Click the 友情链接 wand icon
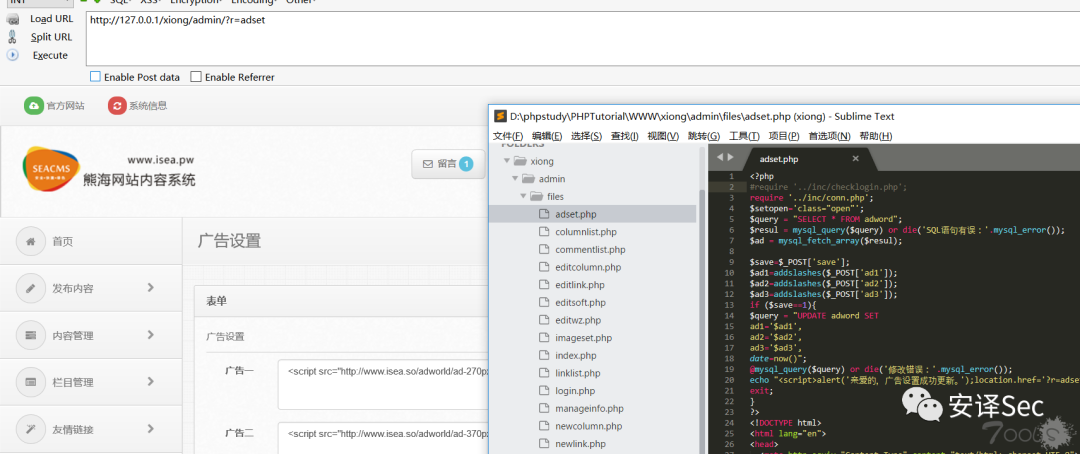The width and height of the screenshot is (1080, 454). coord(31,429)
